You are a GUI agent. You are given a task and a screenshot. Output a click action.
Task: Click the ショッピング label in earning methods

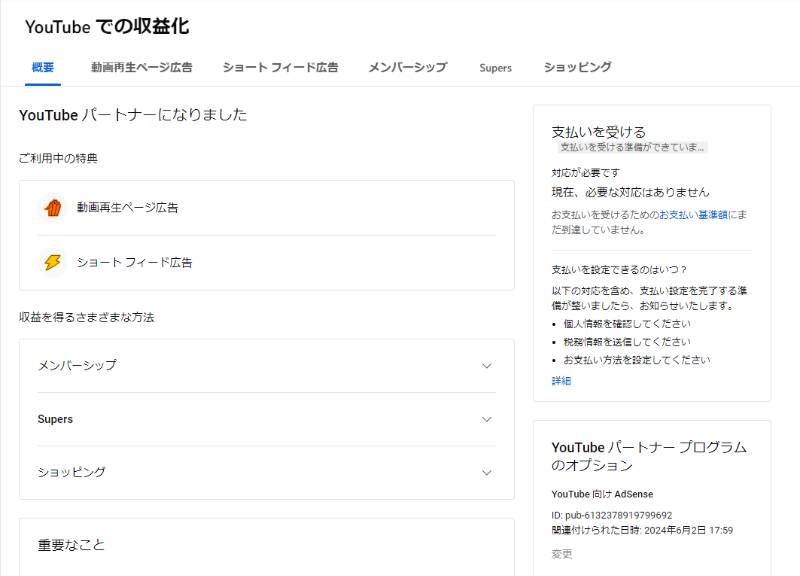coord(71,472)
